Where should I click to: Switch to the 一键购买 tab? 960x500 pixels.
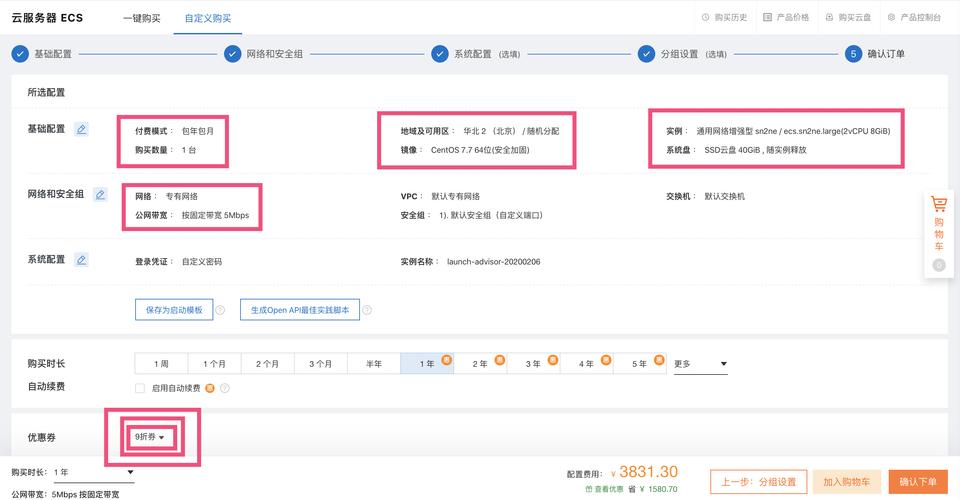pos(142,18)
